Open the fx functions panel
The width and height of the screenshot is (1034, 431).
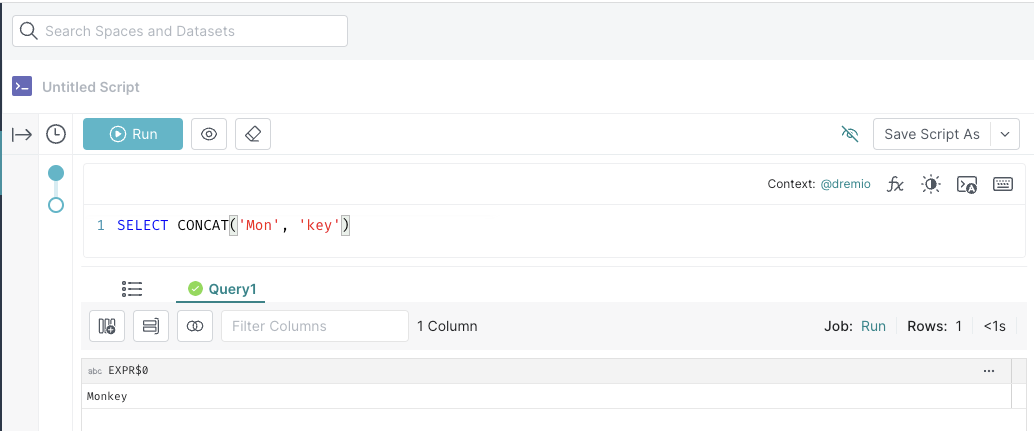pyautogui.click(x=895, y=185)
